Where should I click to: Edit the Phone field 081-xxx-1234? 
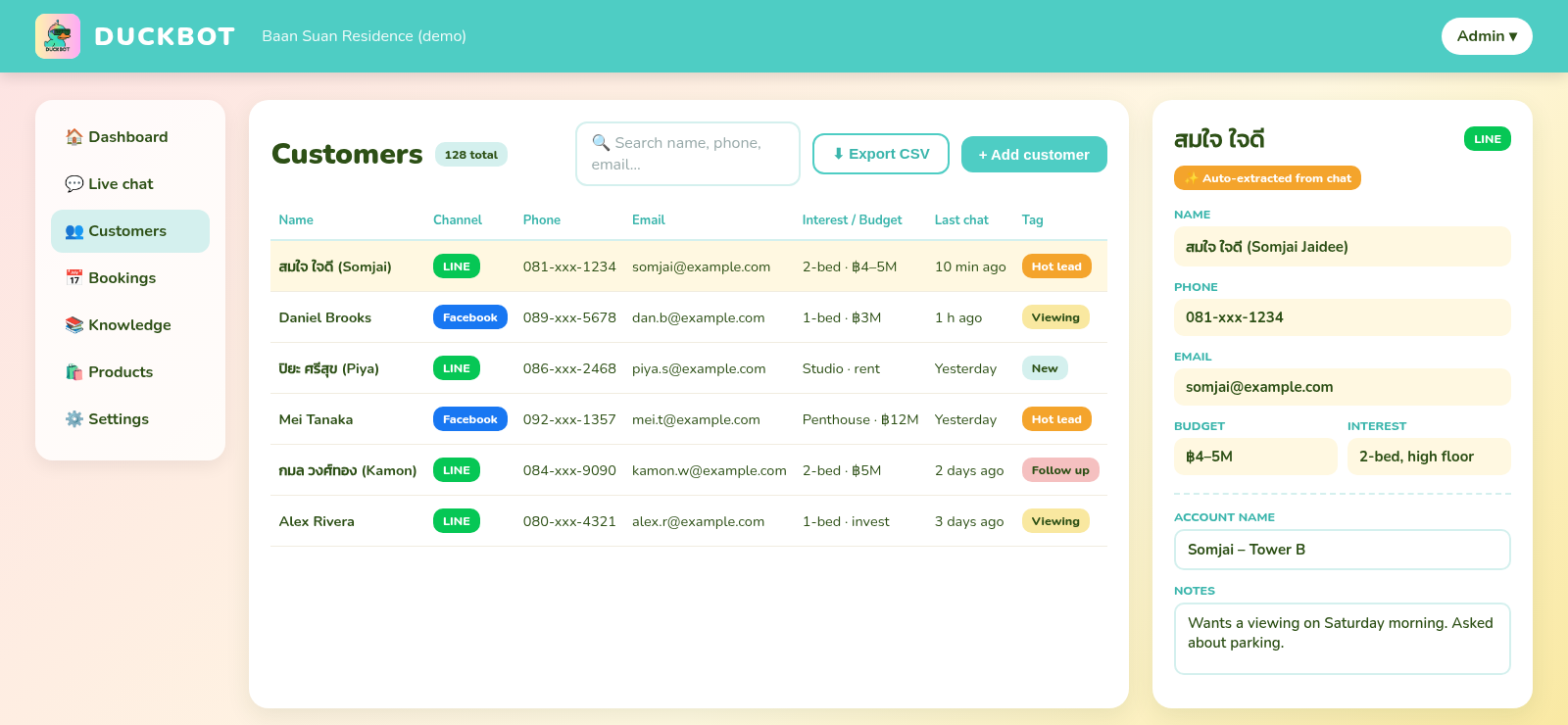[1343, 317]
